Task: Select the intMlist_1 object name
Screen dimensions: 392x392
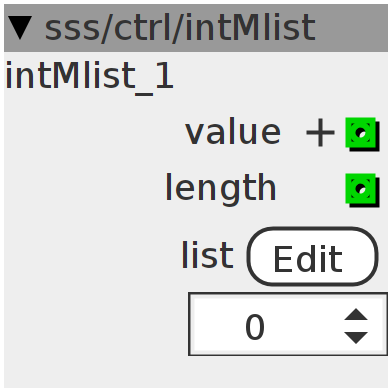Action: (89, 77)
